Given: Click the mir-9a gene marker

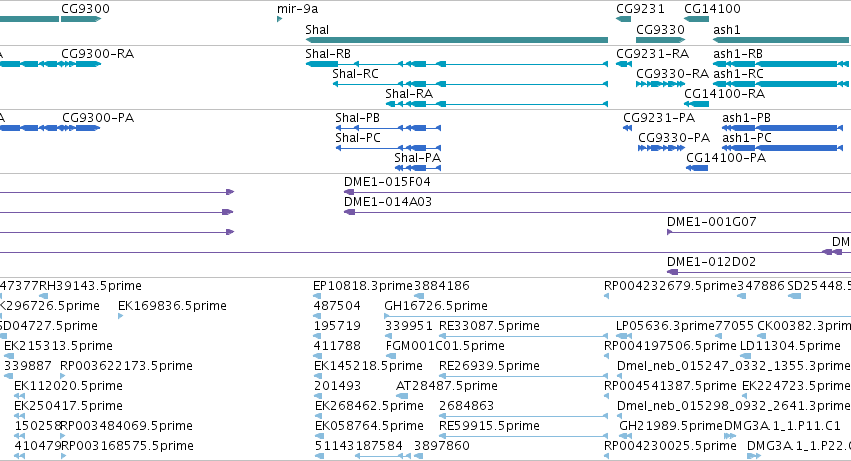Looking at the screenshot, I should (x=280, y=19).
